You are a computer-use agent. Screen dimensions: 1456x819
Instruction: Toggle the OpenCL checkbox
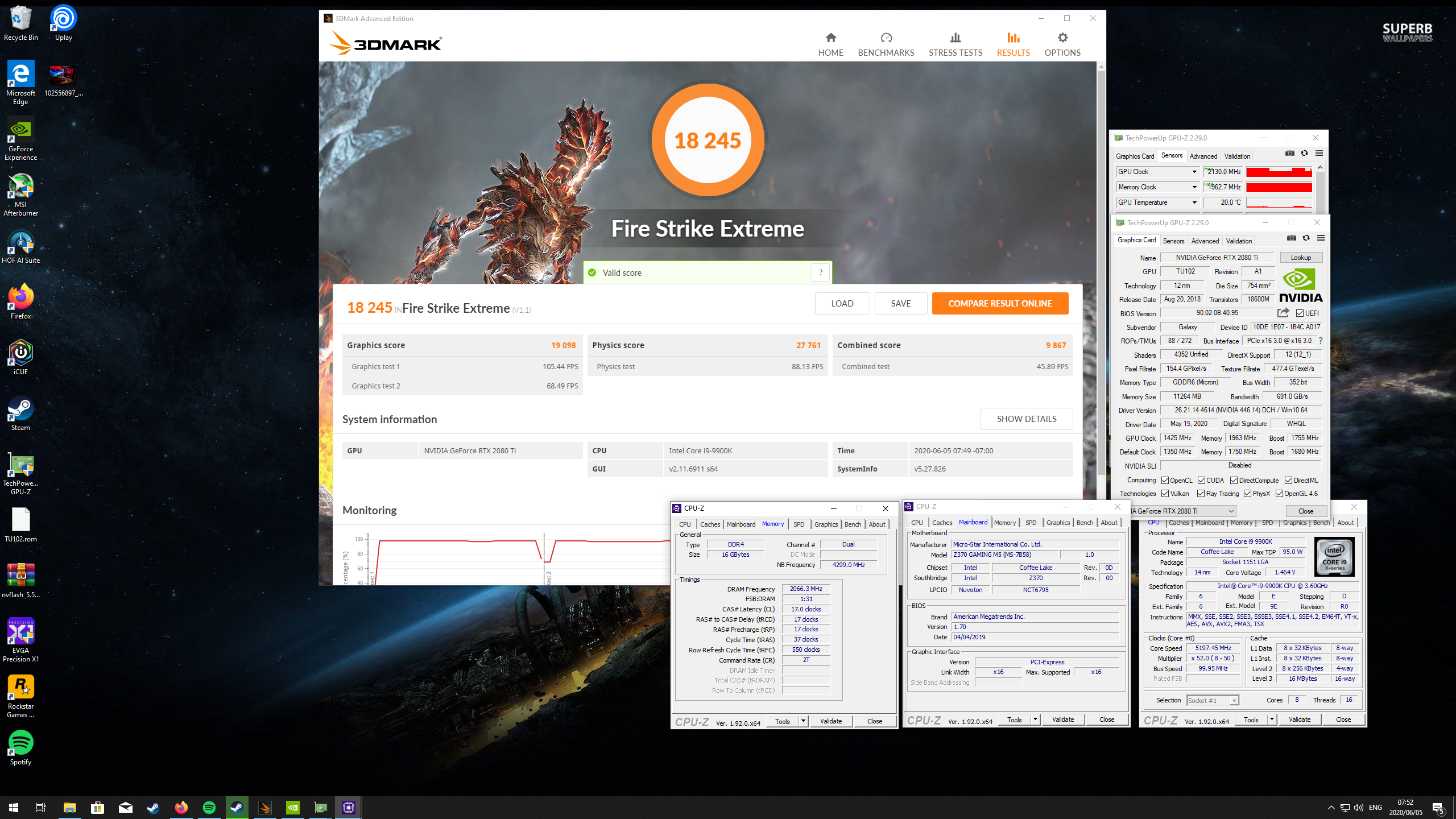(1165, 481)
